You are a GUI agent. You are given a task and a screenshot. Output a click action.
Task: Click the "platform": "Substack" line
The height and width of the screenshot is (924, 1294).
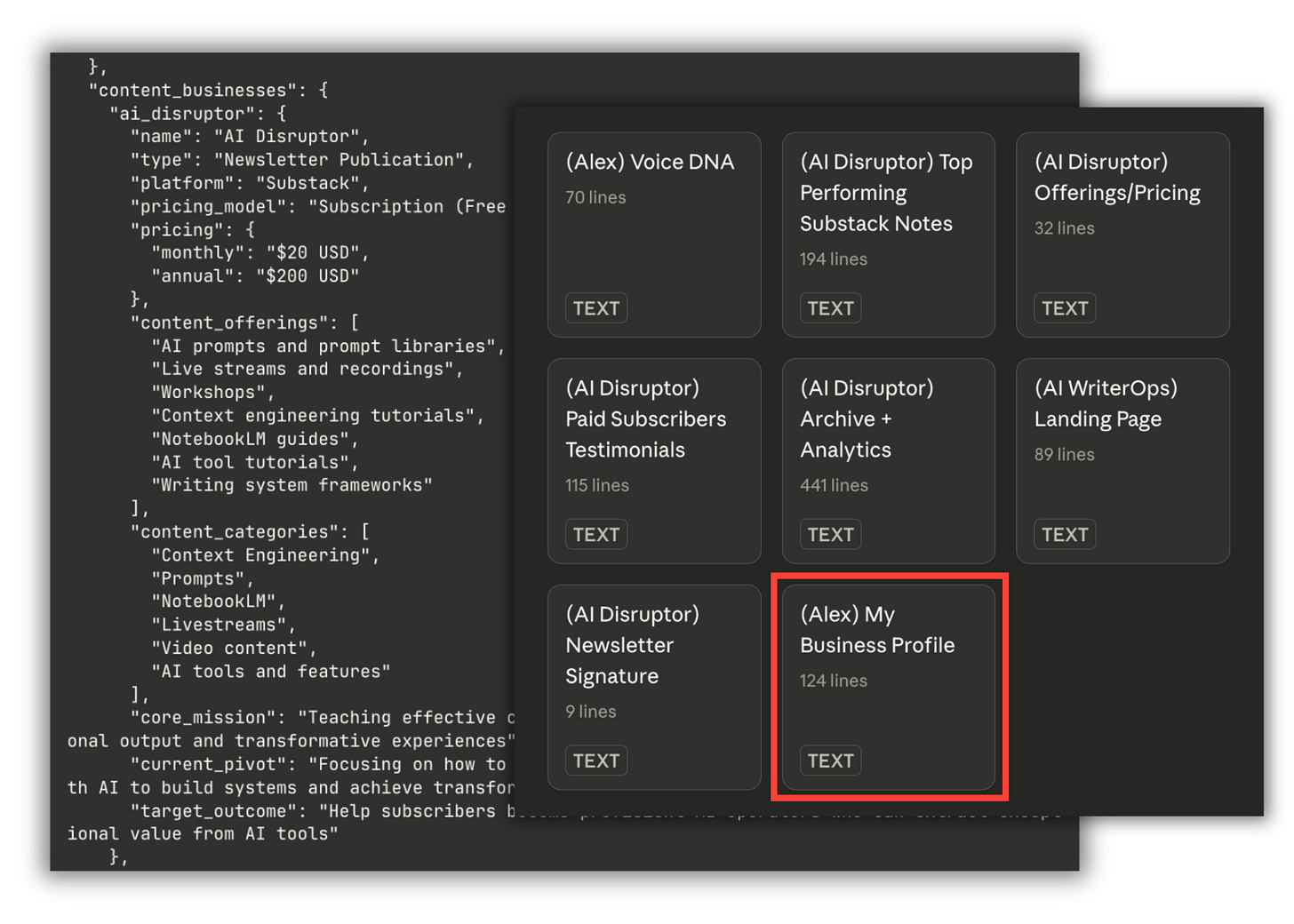coord(250,183)
